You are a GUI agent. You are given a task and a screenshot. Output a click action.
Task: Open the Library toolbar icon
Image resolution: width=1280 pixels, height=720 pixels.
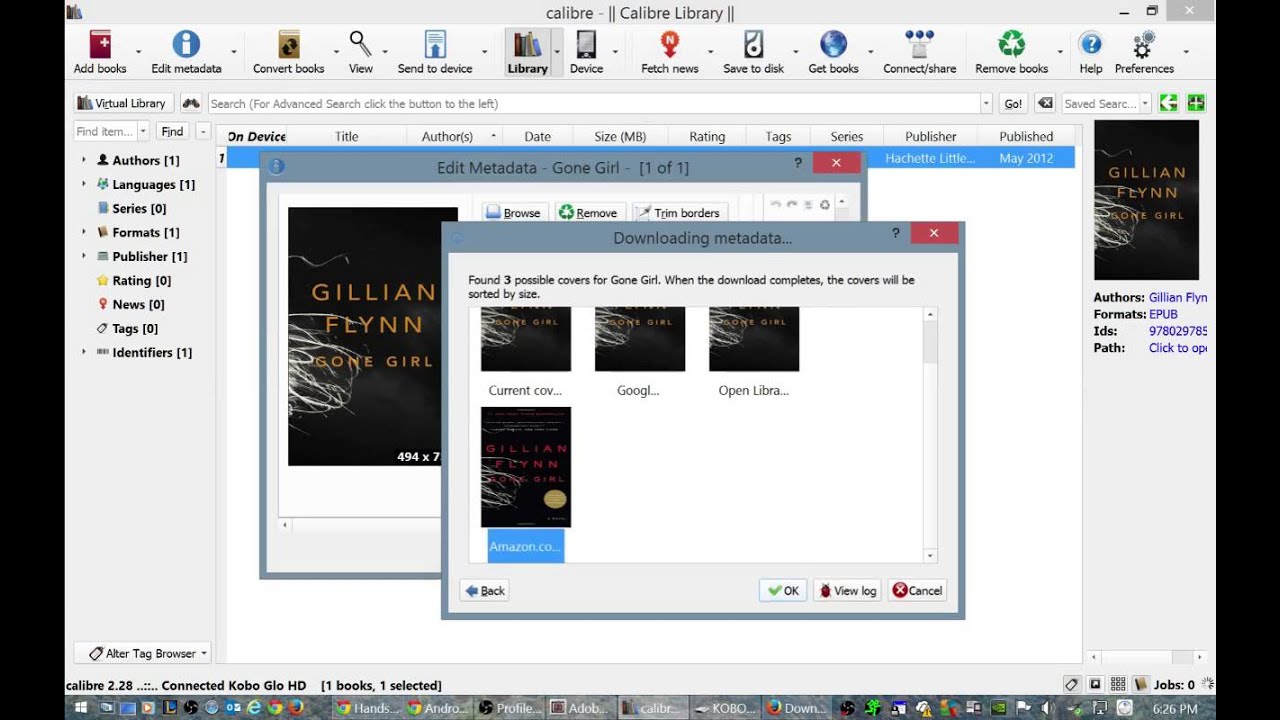(x=527, y=44)
